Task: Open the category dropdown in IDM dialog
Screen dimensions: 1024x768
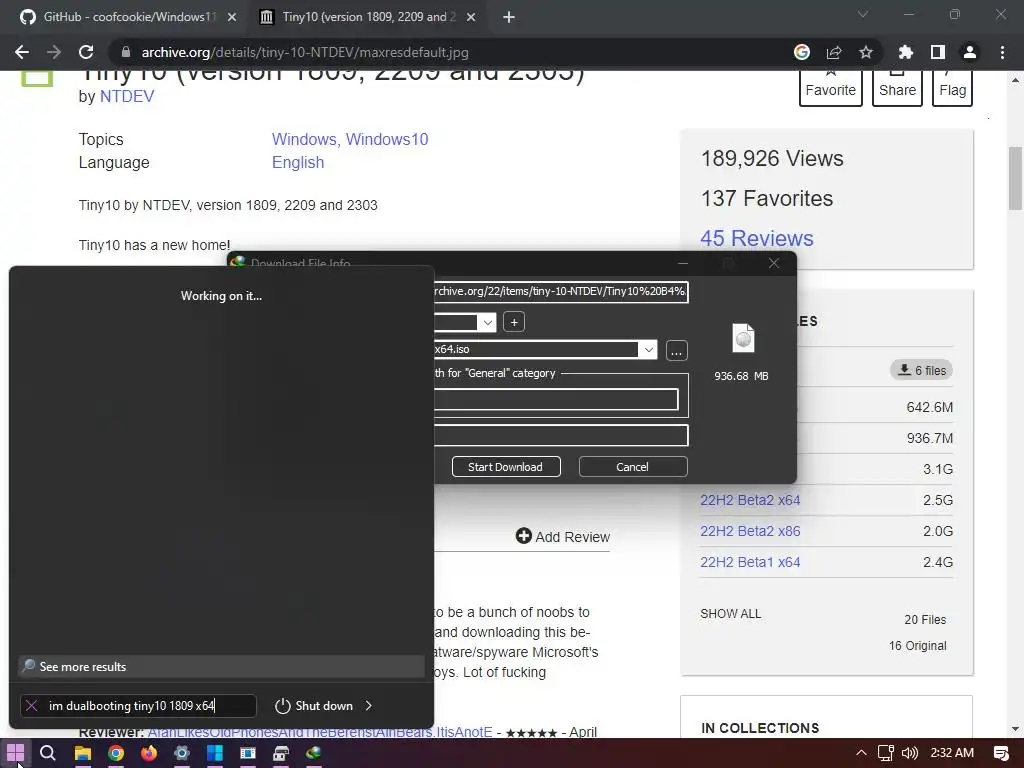Action: (487, 322)
